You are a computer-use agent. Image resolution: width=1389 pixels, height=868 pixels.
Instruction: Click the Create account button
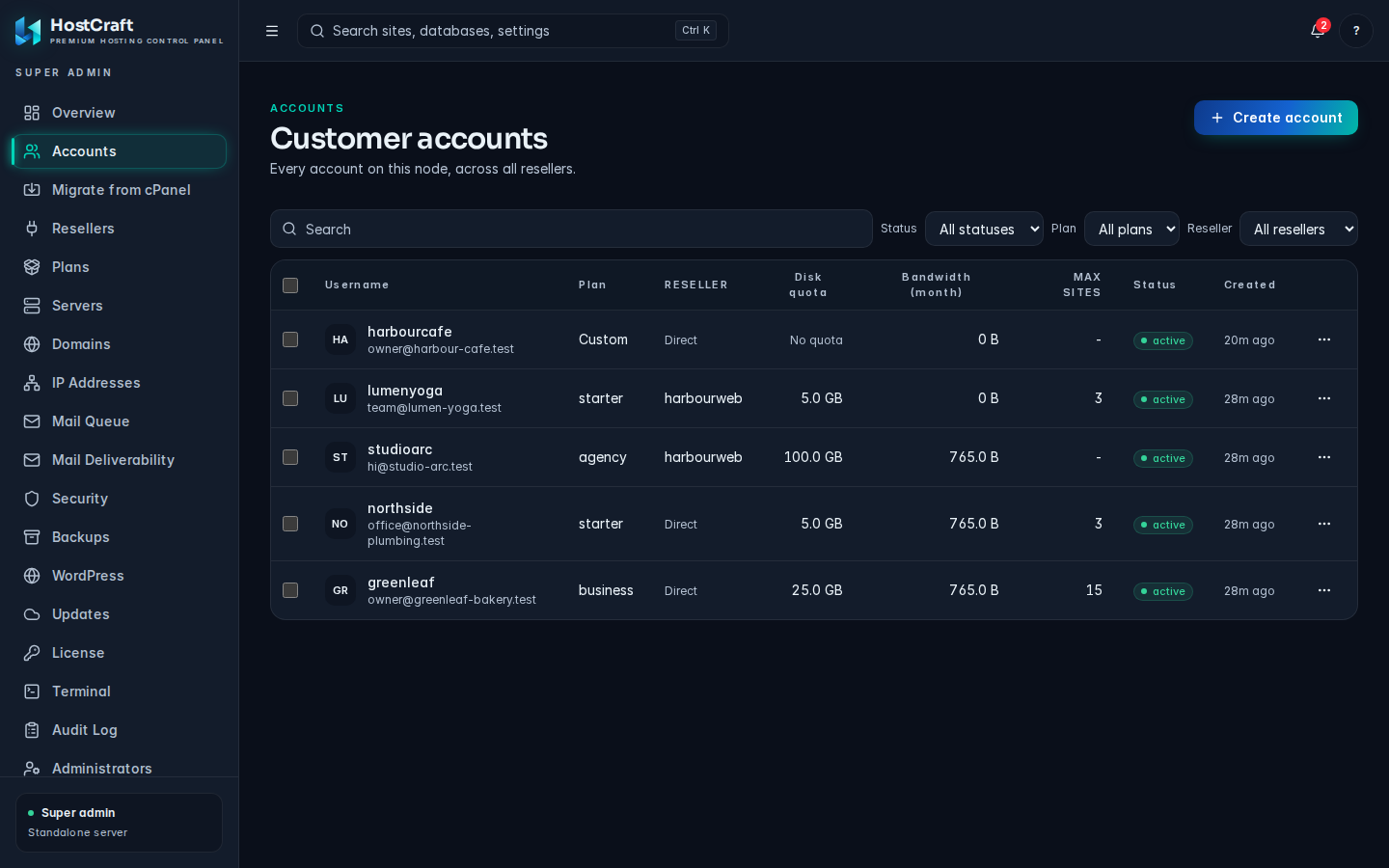tap(1276, 118)
